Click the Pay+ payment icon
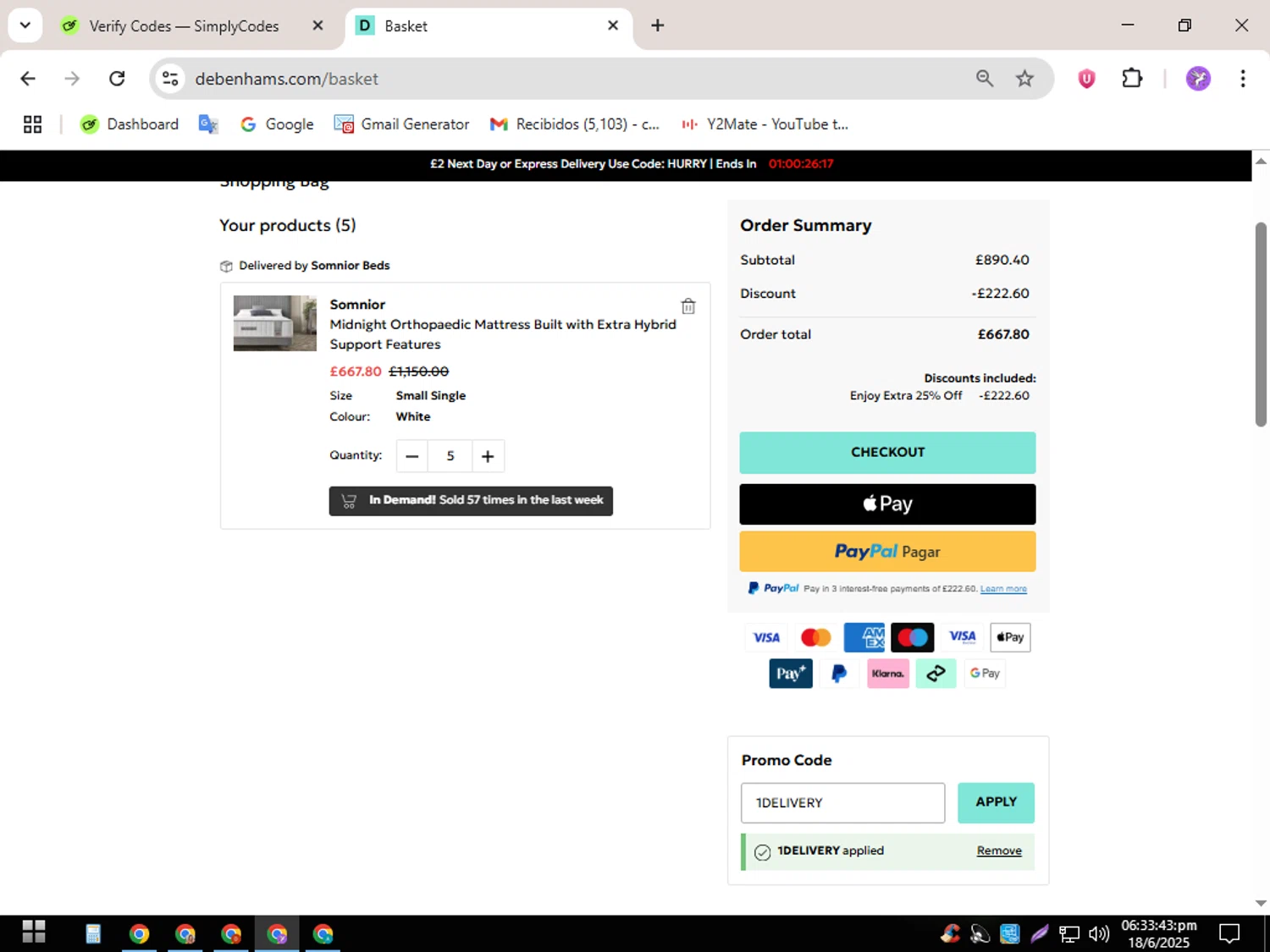 tap(791, 674)
